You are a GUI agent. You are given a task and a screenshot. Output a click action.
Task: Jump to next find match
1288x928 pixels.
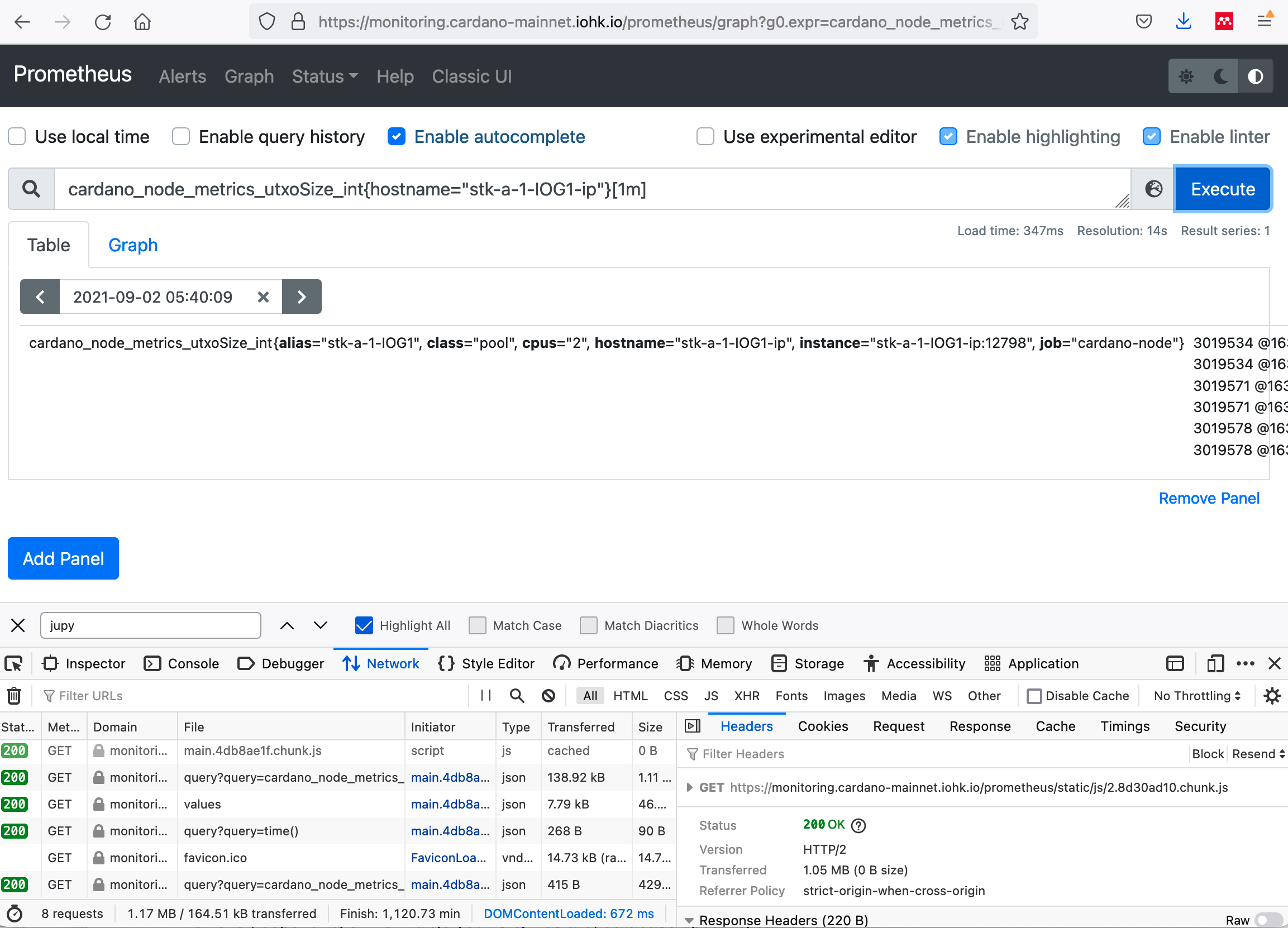tap(320, 625)
